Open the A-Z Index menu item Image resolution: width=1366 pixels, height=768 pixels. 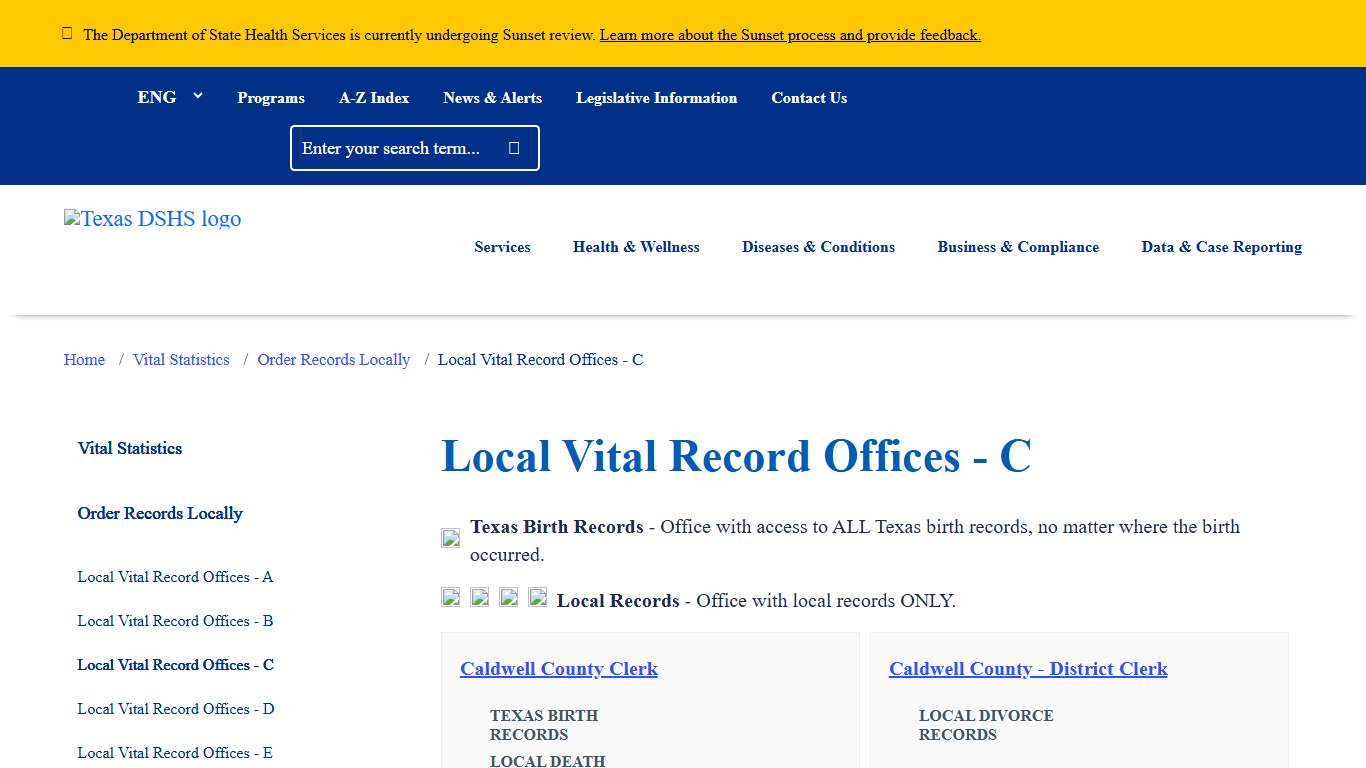374,97
